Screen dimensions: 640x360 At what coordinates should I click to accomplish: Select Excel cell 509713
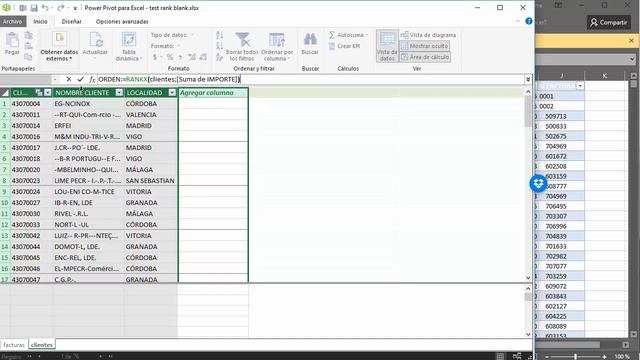(560, 116)
